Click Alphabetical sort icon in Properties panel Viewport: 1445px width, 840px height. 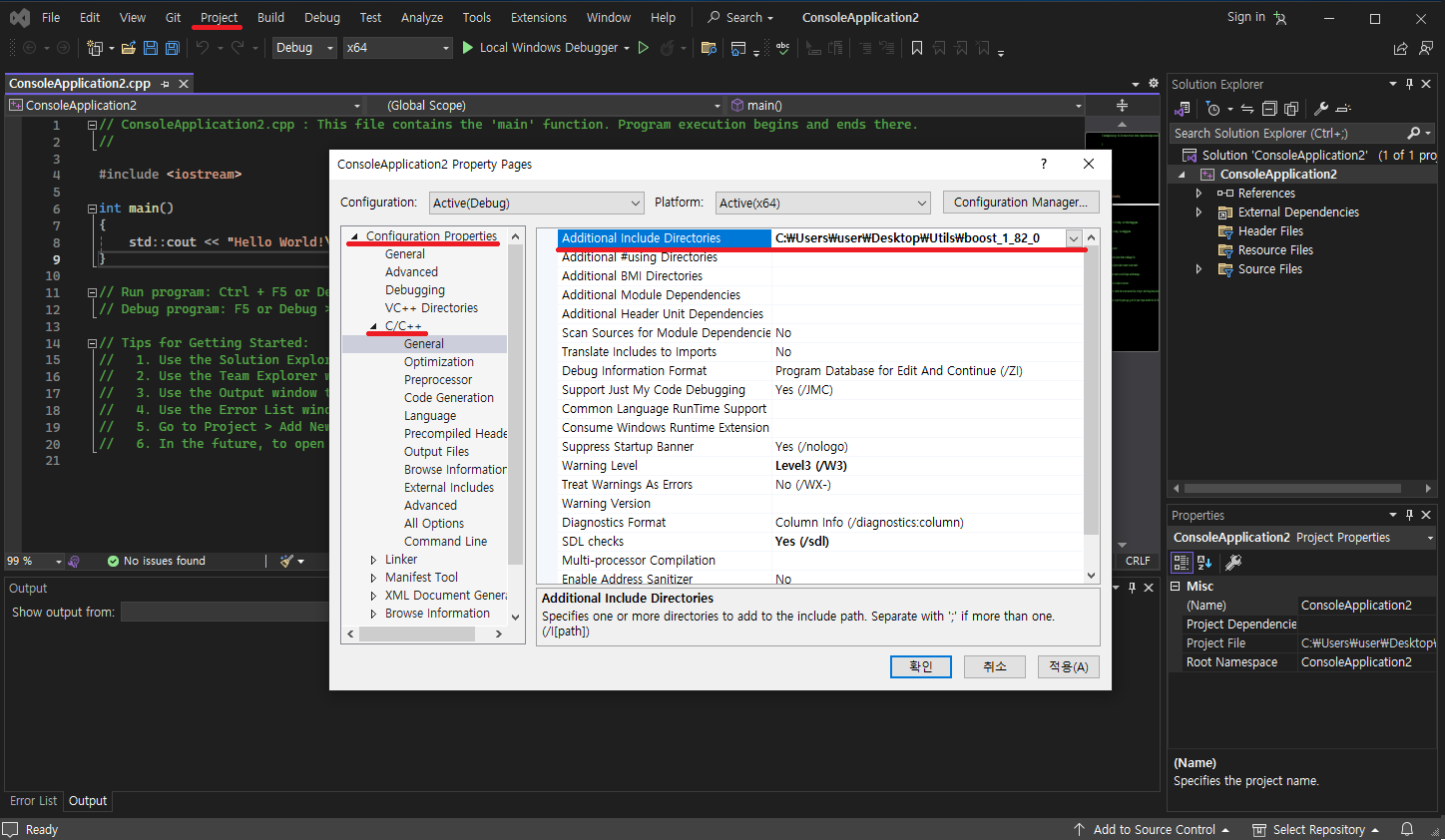pyautogui.click(x=1204, y=563)
